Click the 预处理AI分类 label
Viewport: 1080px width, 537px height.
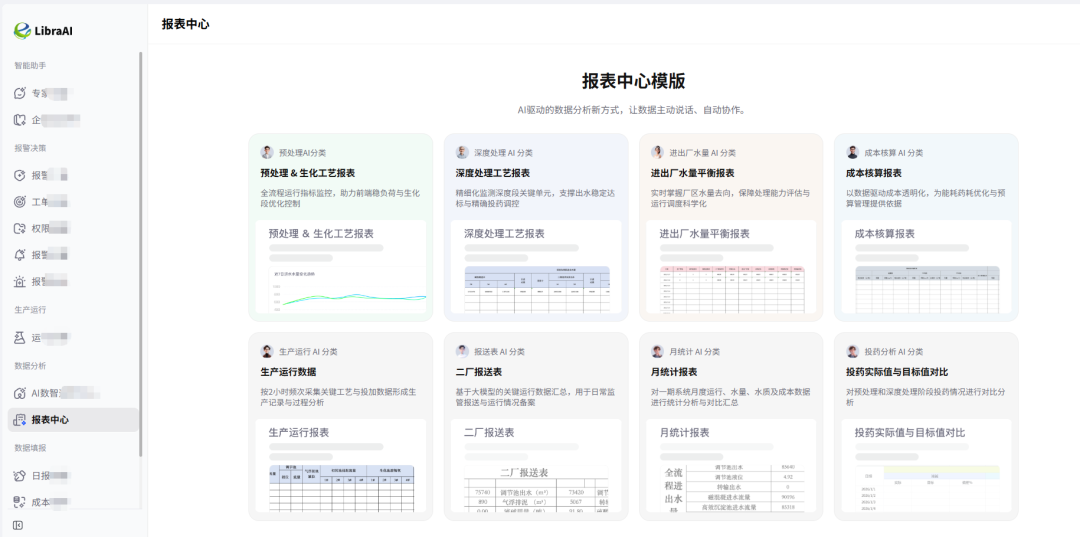(x=302, y=153)
